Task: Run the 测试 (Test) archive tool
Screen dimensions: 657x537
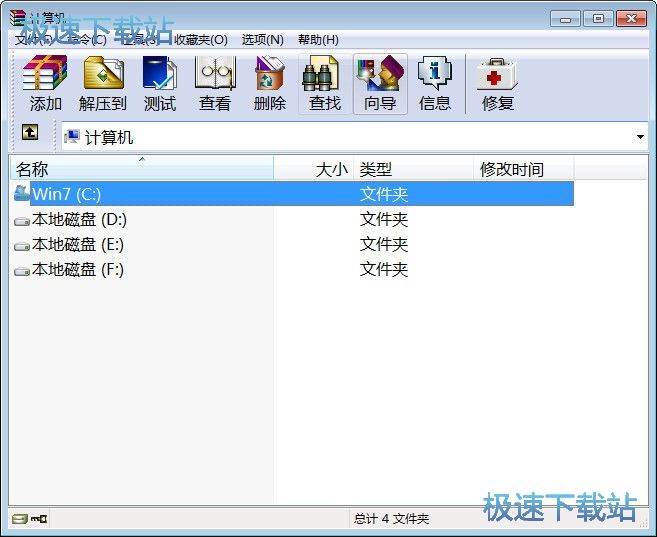Action: point(159,82)
